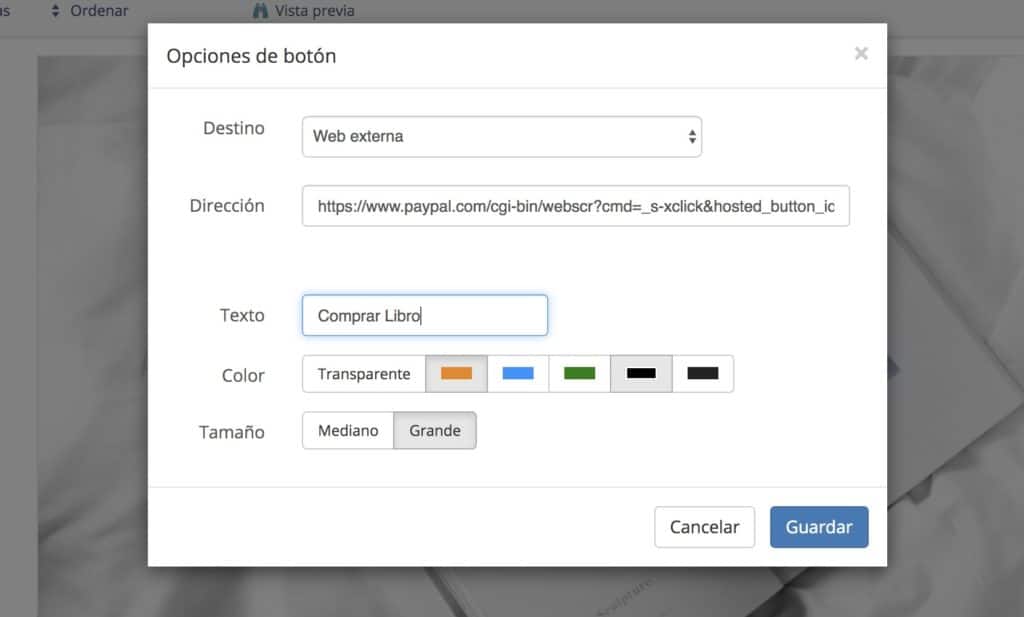Click the Dirección URL field
The width and height of the screenshot is (1024, 617).
[x=575, y=206]
